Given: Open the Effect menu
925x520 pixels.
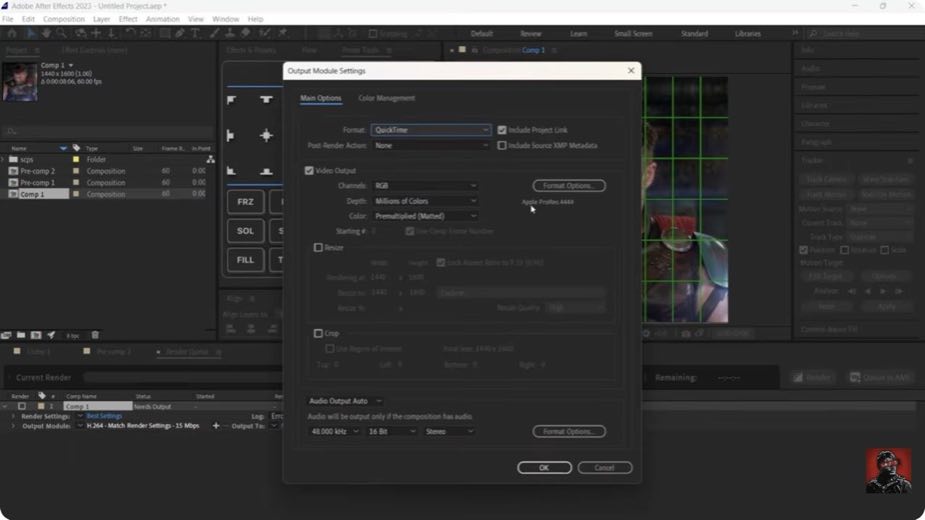Looking at the screenshot, I should pyautogui.click(x=127, y=19).
